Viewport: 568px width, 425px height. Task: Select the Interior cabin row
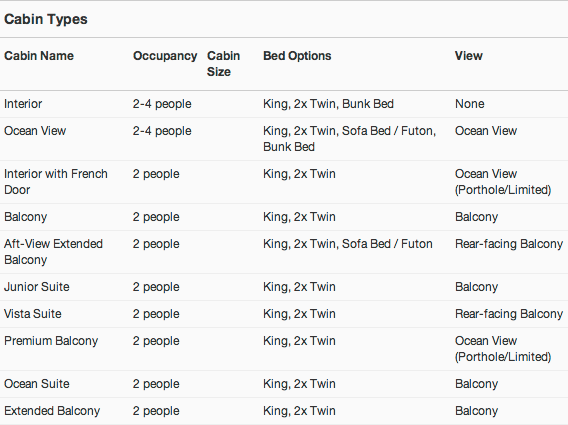click(284, 104)
